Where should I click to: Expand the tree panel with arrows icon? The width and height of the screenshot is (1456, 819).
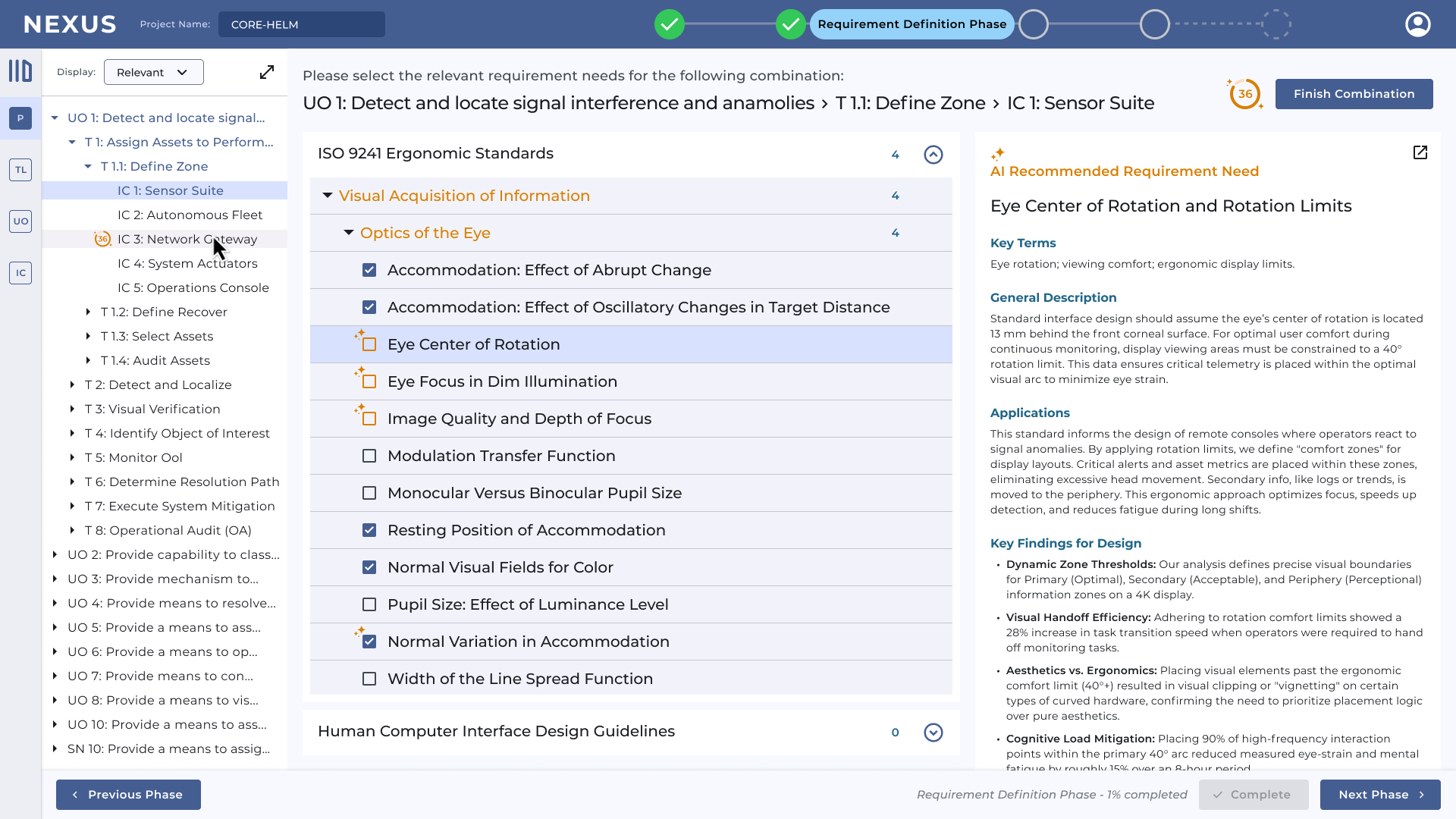(x=267, y=72)
